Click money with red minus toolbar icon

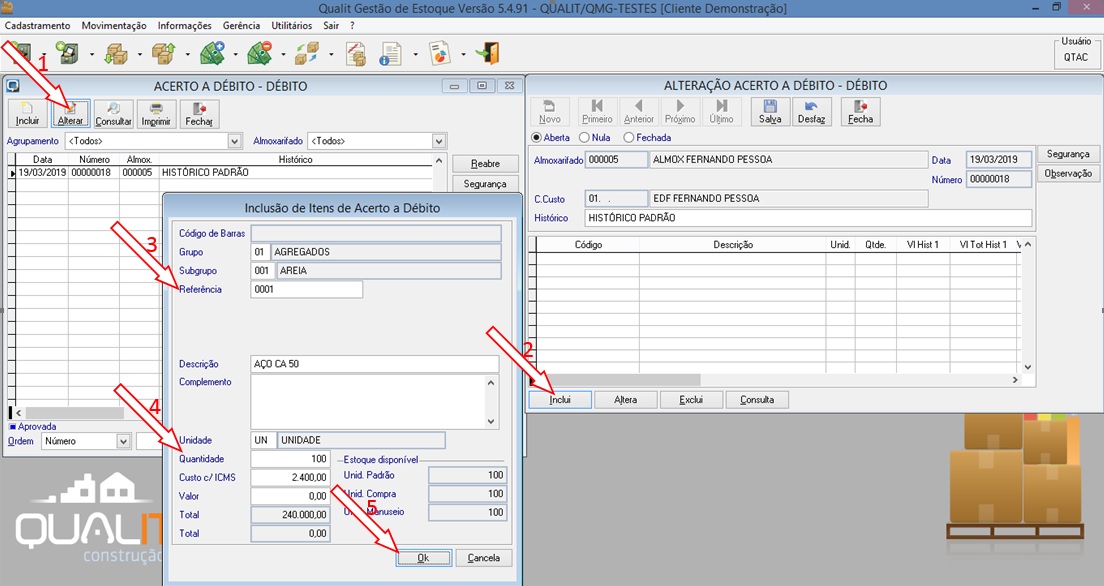pyautogui.click(x=260, y=54)
